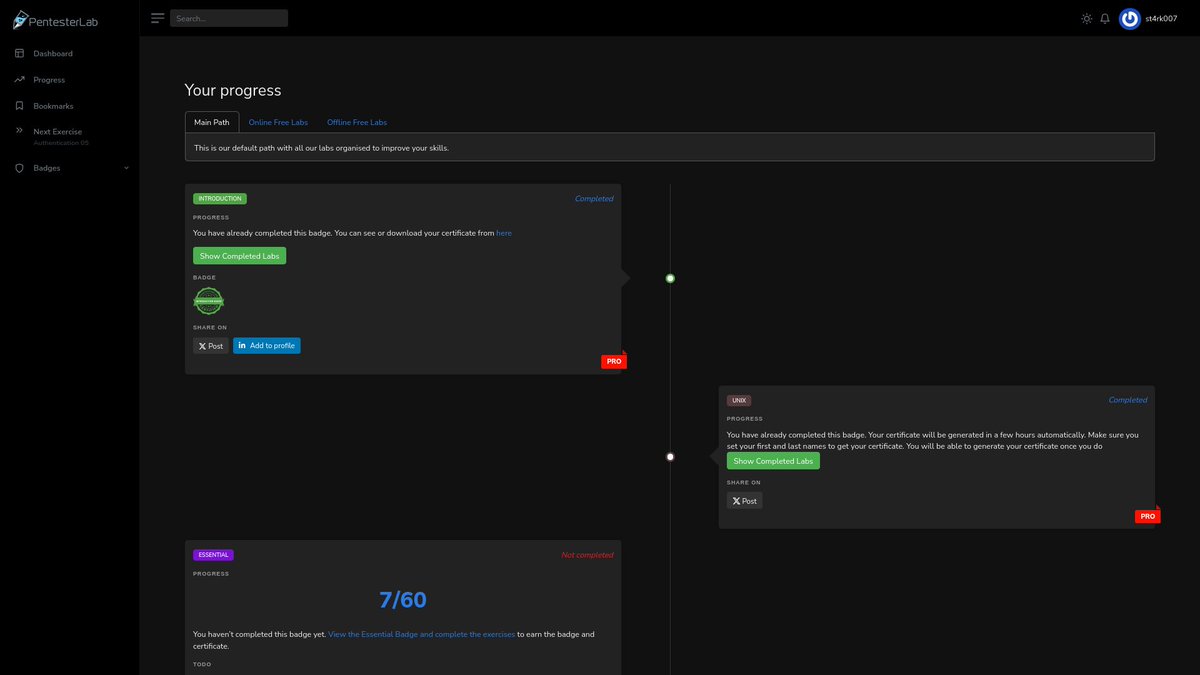1200x675 pixels.
Task: Click the INTRODUCTION badge label
Action: (x=220, y=198)
